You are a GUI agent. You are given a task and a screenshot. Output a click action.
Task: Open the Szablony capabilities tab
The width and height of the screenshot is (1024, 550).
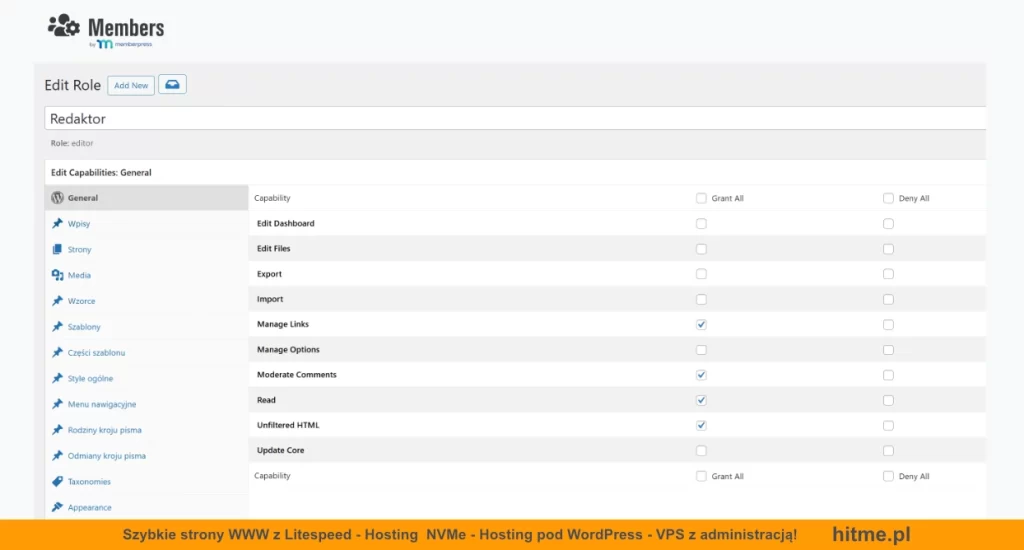[84, 327]
